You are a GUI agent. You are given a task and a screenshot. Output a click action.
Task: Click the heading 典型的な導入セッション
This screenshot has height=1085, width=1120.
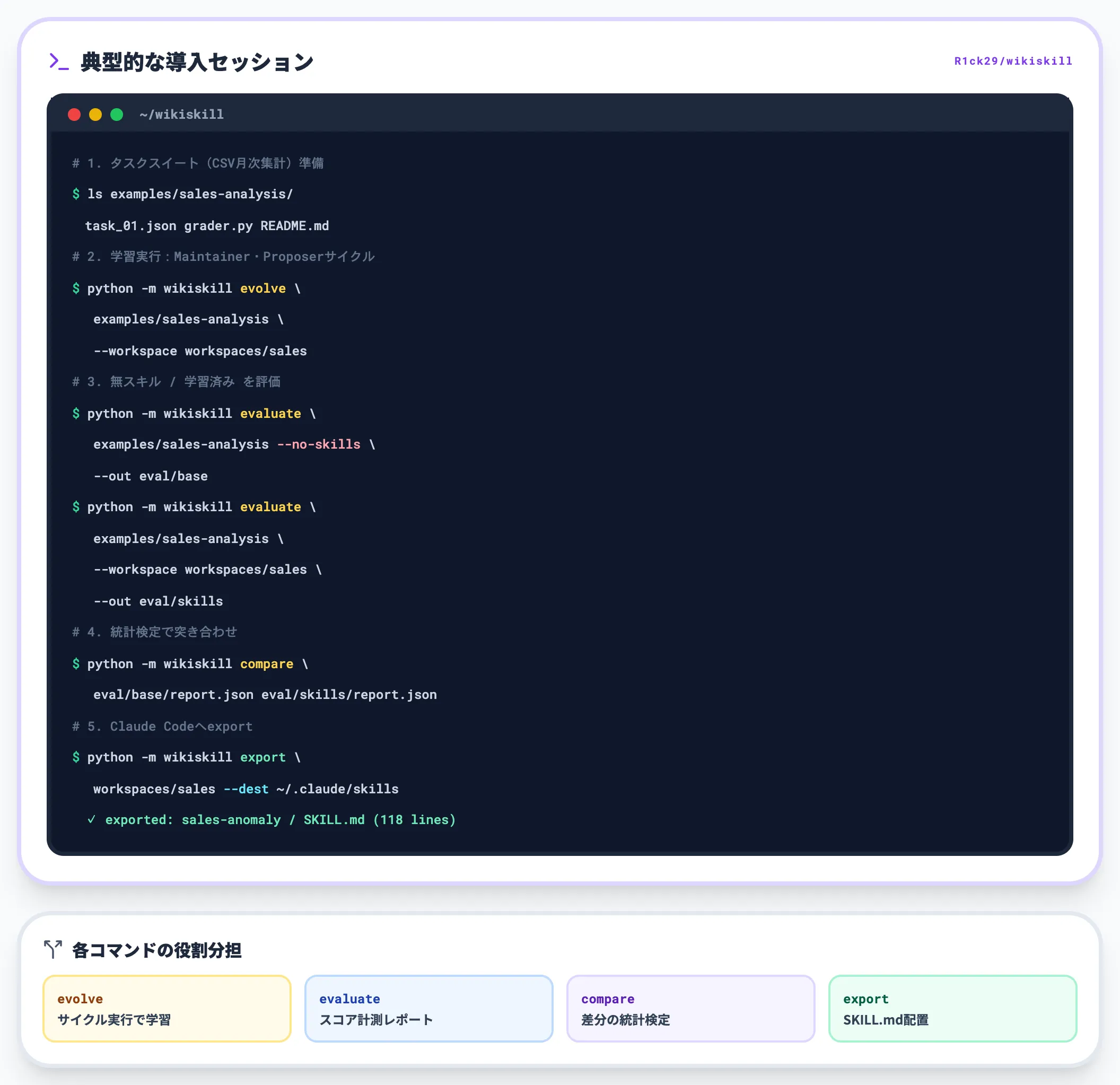[x=197, y=62]
